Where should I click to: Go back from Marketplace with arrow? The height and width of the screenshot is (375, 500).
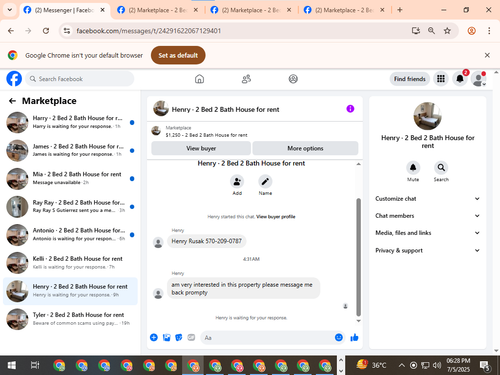click(12, 101)
